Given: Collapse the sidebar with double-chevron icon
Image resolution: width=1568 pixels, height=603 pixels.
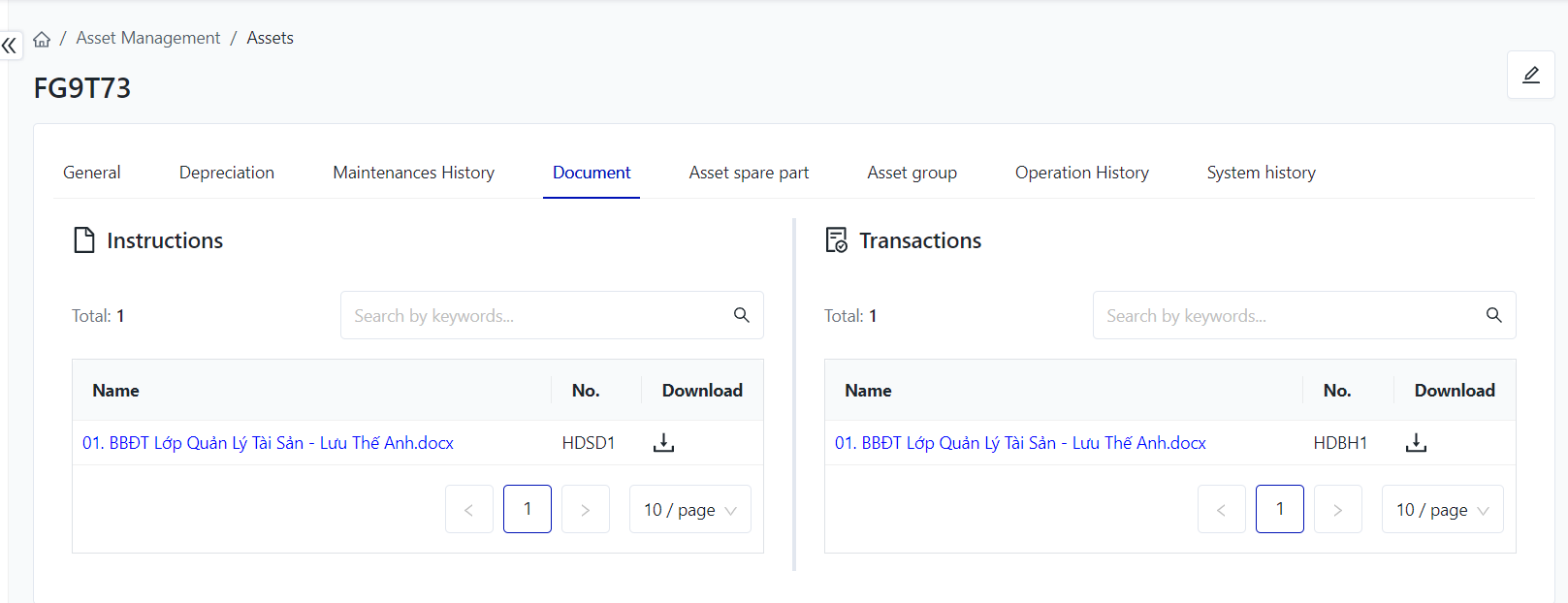Looking at the screenshot, I should [10, 45].
